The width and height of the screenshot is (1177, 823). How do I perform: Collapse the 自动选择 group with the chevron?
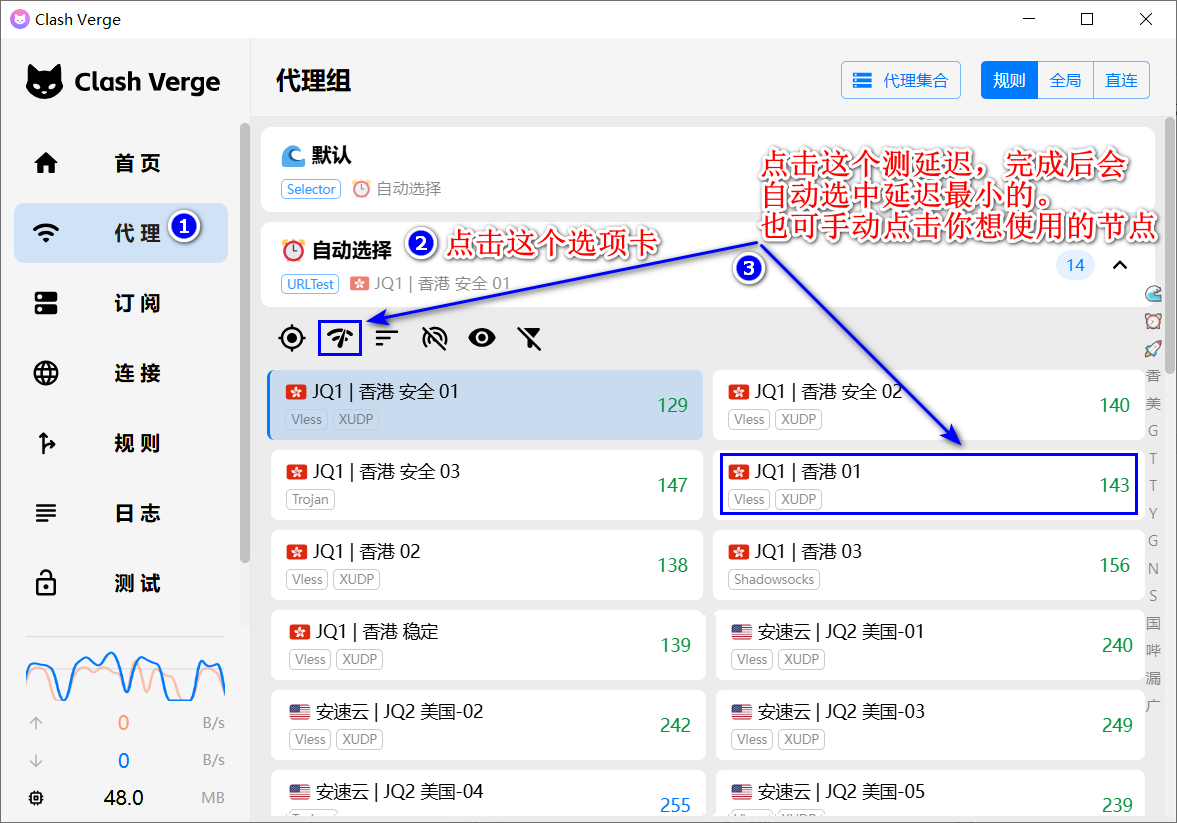(x=1120, y=265)
